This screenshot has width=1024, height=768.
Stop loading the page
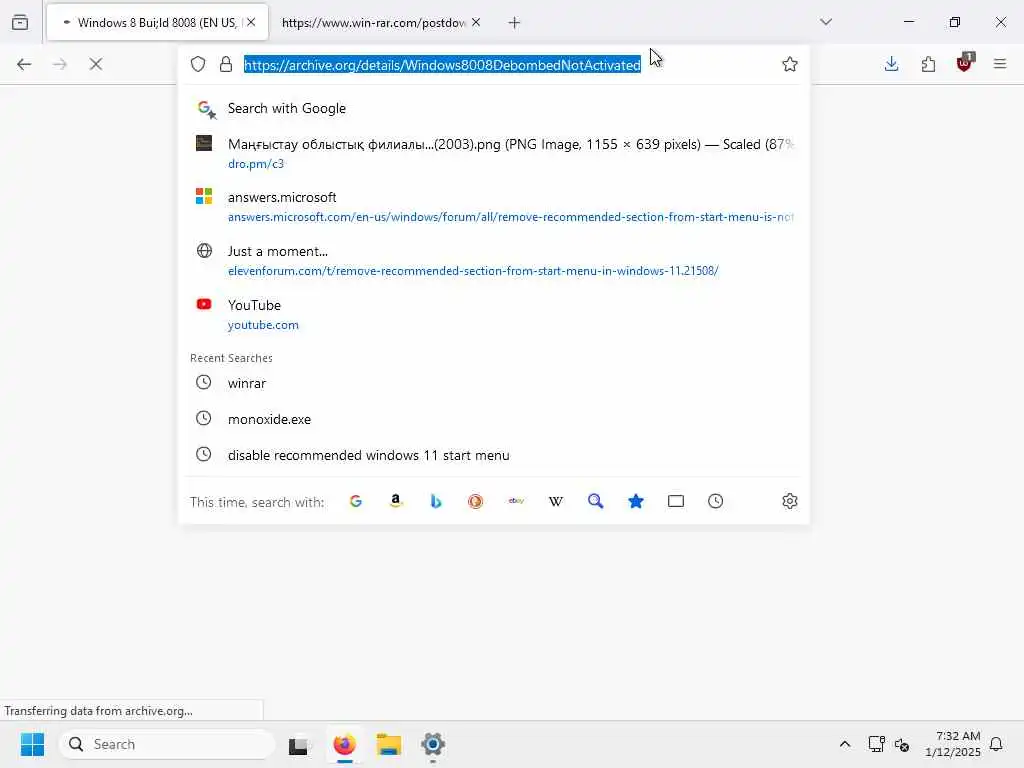(x=96, y=64)
